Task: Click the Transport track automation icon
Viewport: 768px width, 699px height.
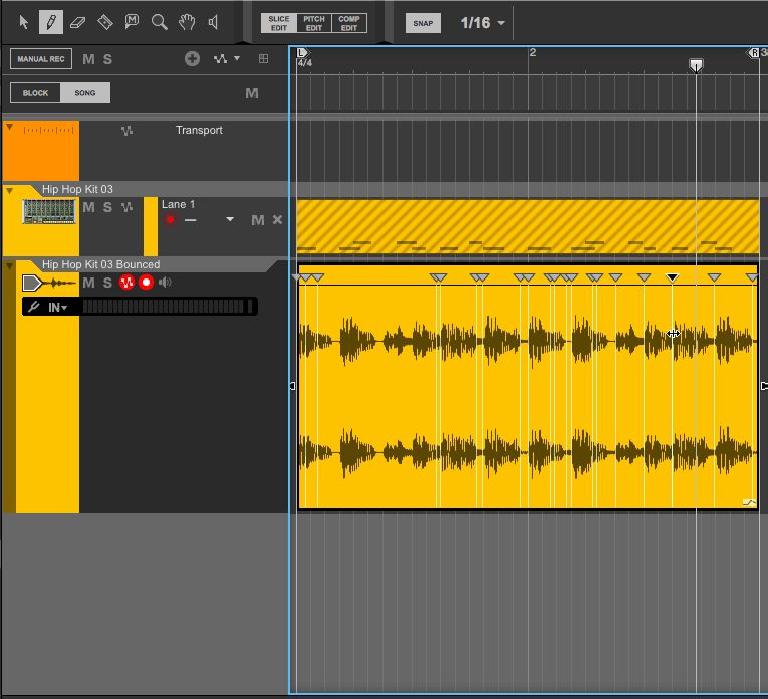Action: point(127,131)
